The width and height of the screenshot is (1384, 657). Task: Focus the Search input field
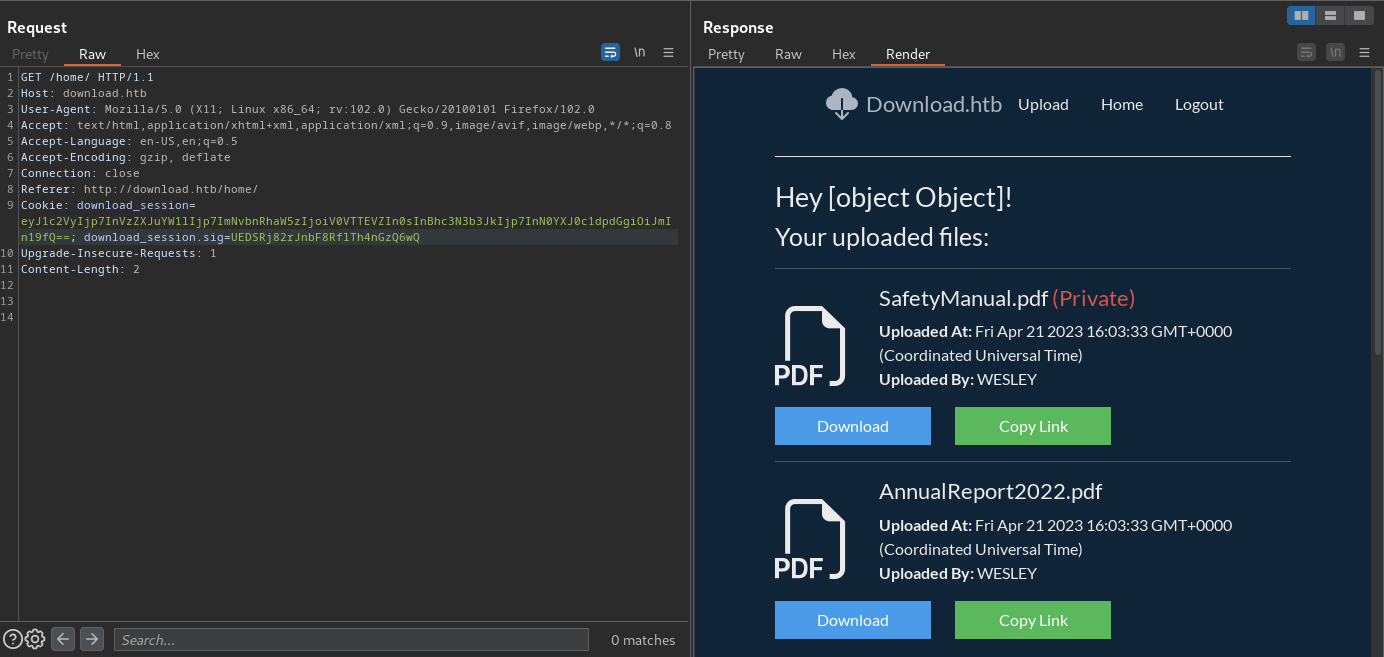(x=351, y=640)
